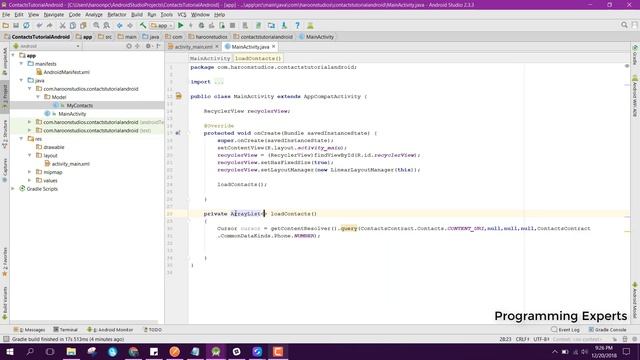Click the Search Everywhere magnifier icon
Viewport: 640px width, 360px height.
(x=624, y=25)
